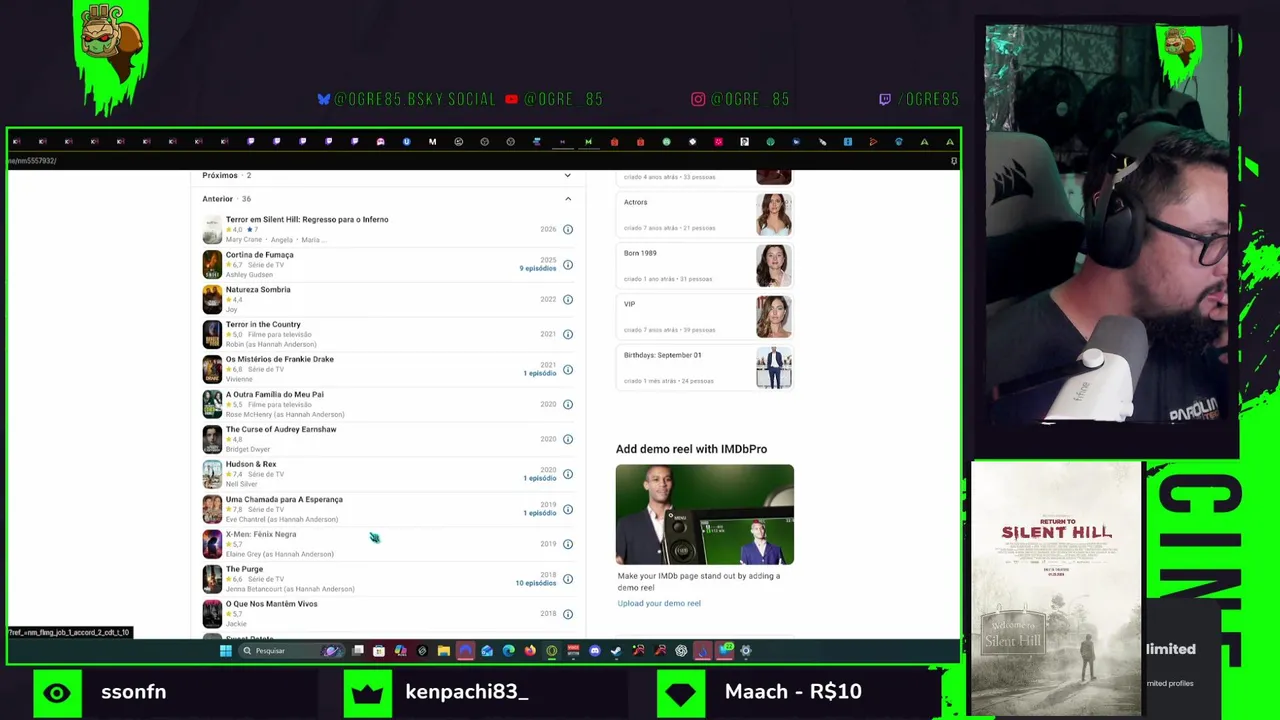Open Natureza Sombria title link
The image size is (1280, 720).
(258, 289)
